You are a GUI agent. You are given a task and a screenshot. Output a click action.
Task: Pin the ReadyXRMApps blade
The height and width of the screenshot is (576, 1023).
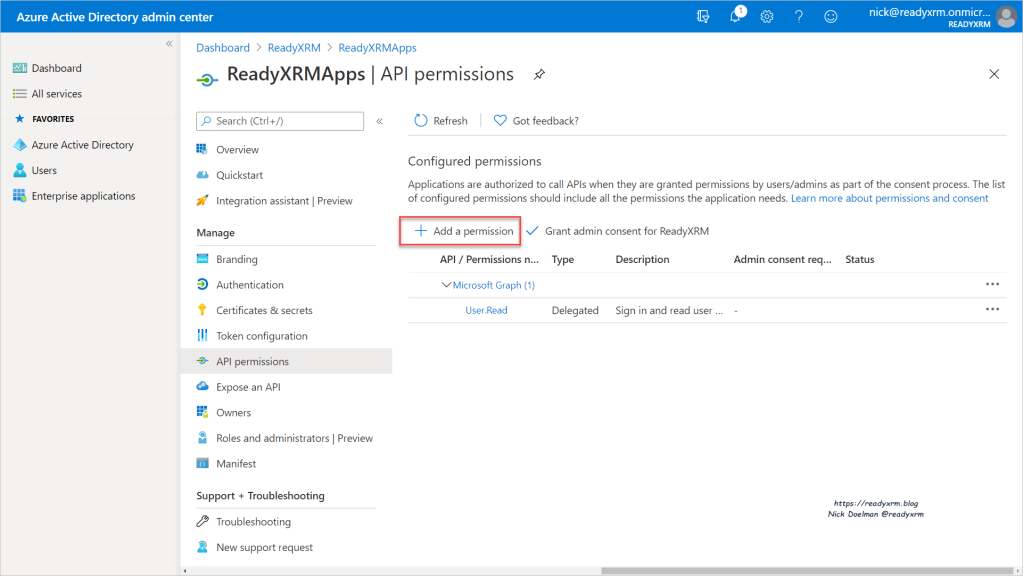(539, 75)
